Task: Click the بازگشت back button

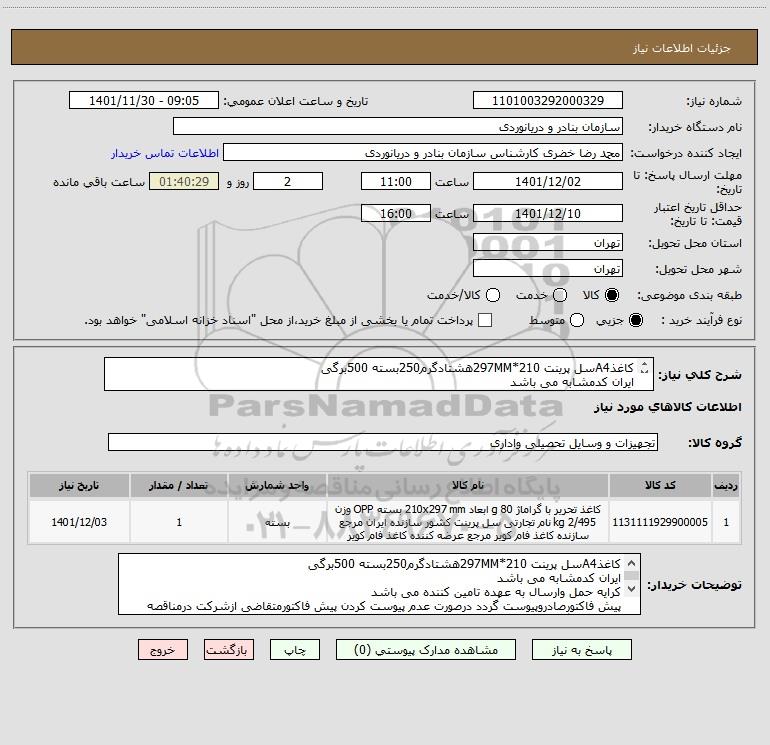Action: (x=229, y=650)
